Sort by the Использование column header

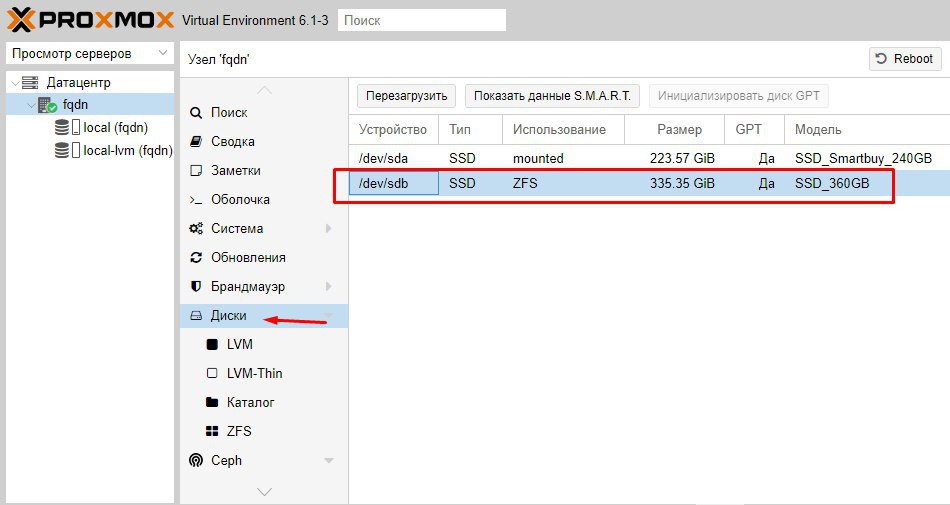coord(563,130)
